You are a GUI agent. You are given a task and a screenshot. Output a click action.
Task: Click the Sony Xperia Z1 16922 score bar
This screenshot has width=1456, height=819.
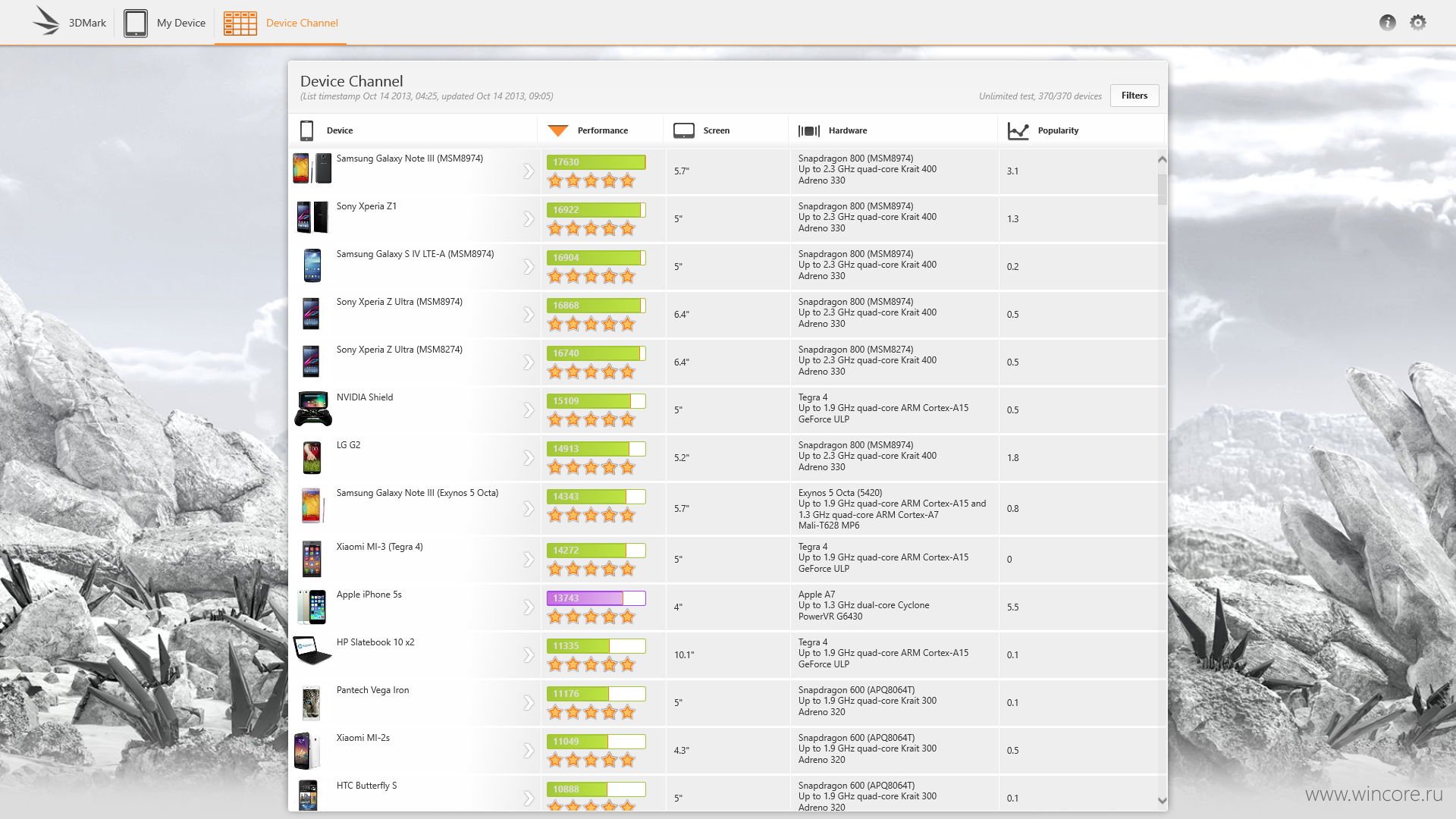[x=596, y=210]
